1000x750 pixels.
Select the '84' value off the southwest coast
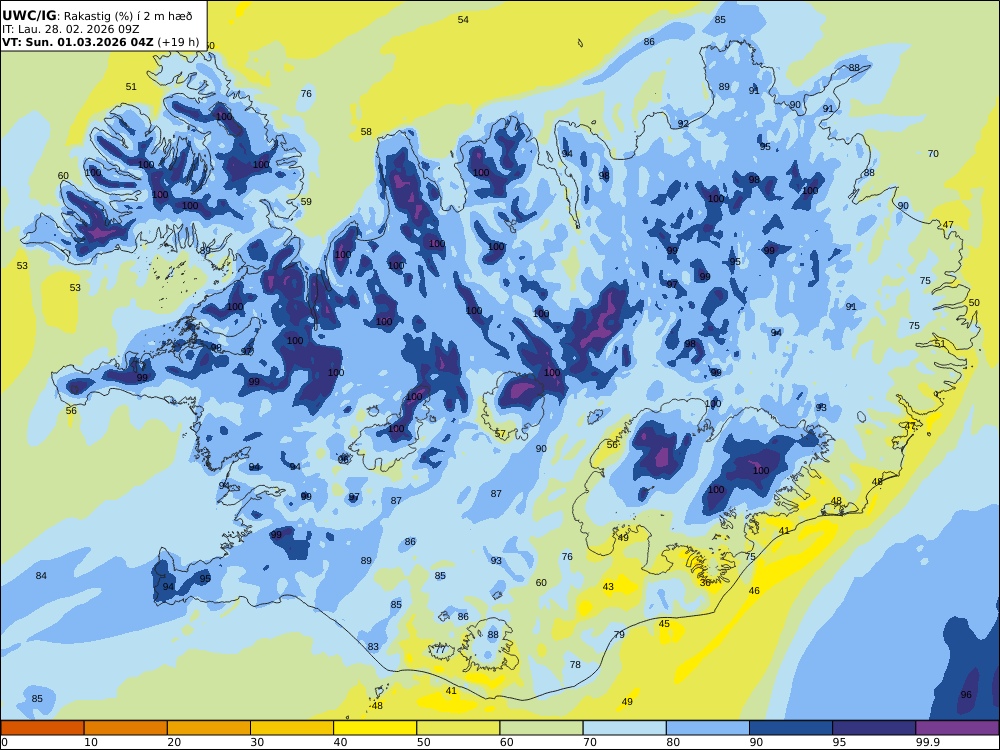pyautogui.click(x=41, y=576)
